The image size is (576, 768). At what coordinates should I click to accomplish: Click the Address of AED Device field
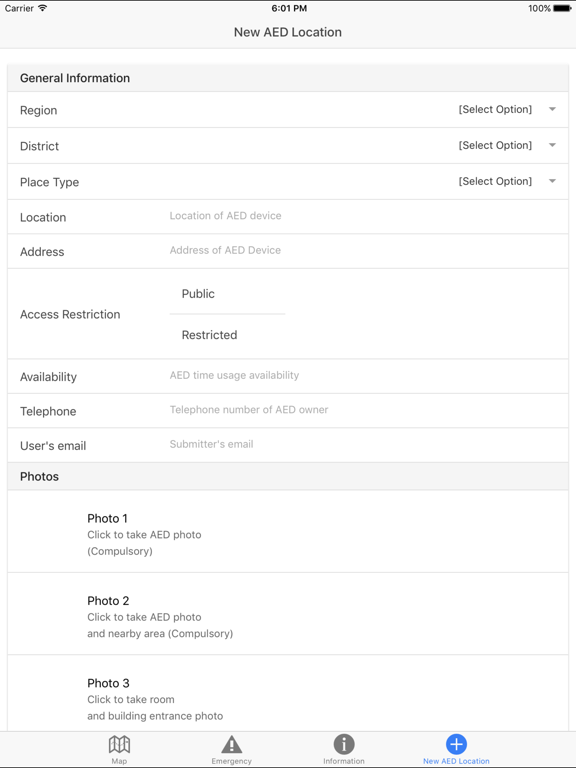(366, 250)
